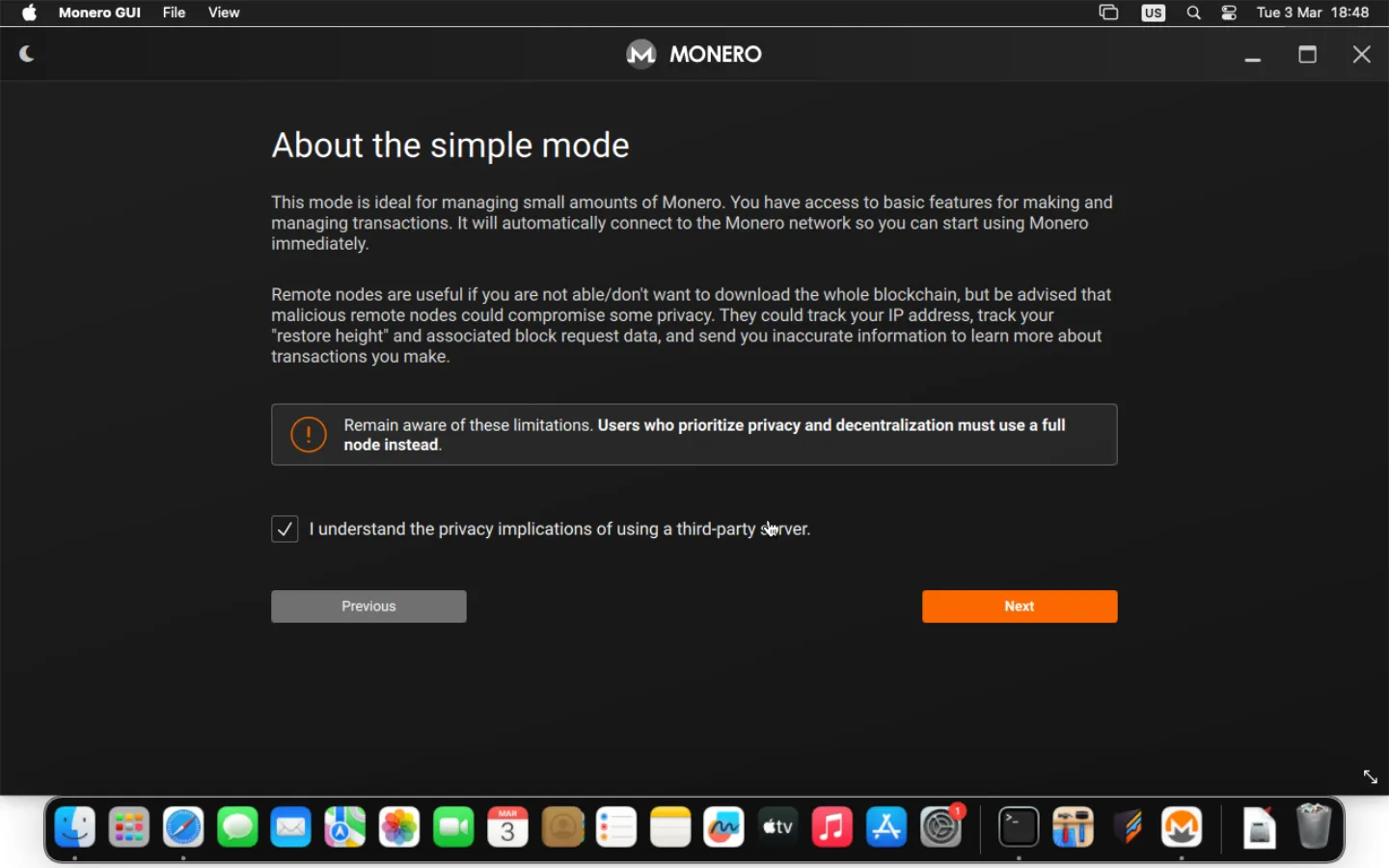
Task: Open Messages from the dock
Action: [237, 827]
